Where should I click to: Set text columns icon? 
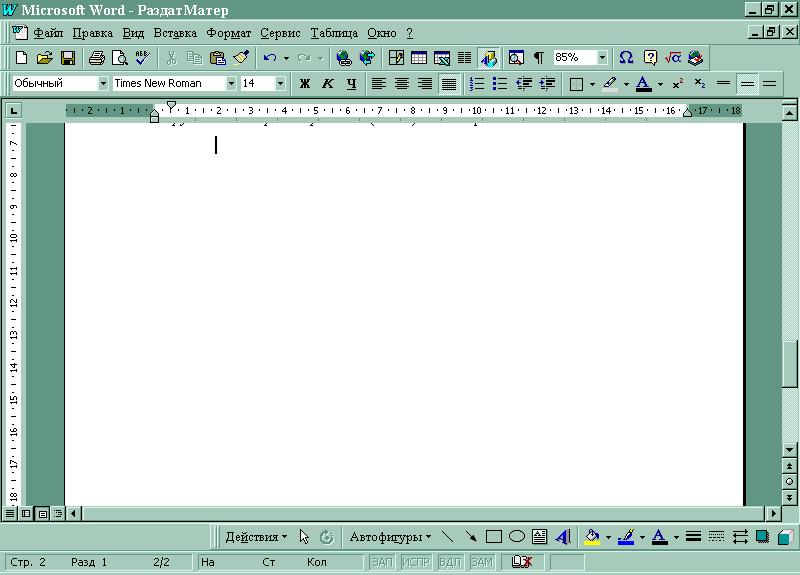(464, 58)
